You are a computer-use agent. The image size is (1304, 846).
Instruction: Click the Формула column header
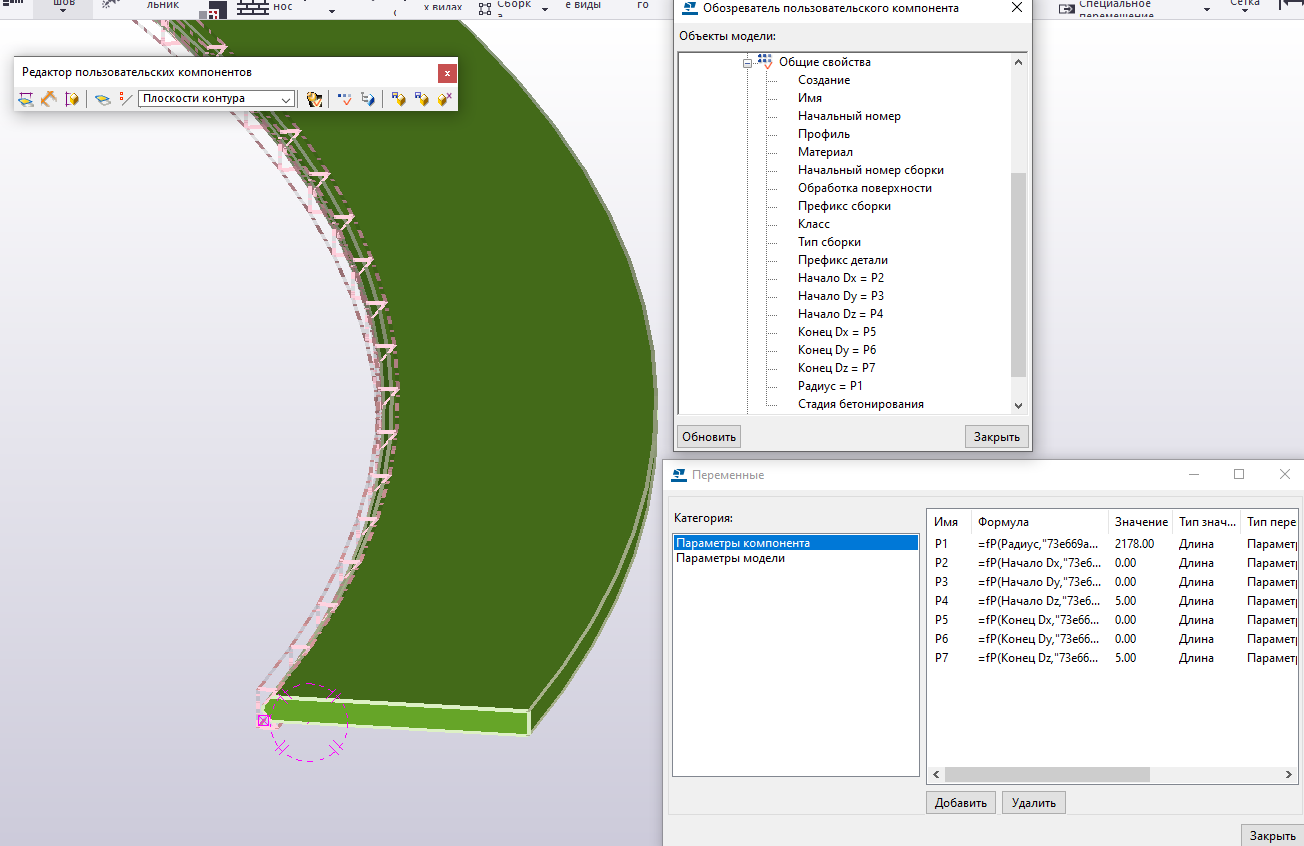tap(1003, 522)
